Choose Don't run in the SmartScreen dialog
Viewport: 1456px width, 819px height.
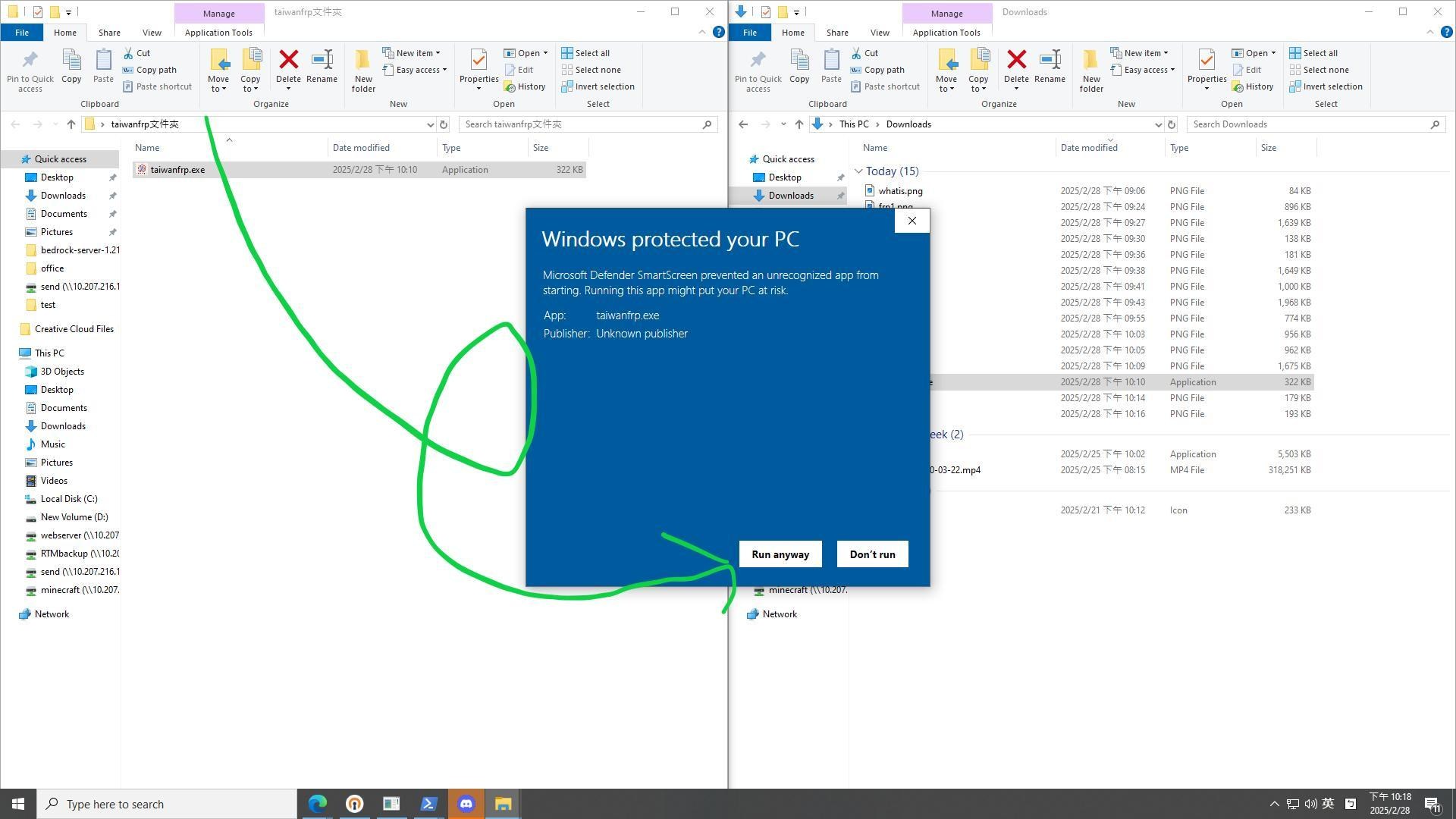pyautogui.click(x=872, y=554)
